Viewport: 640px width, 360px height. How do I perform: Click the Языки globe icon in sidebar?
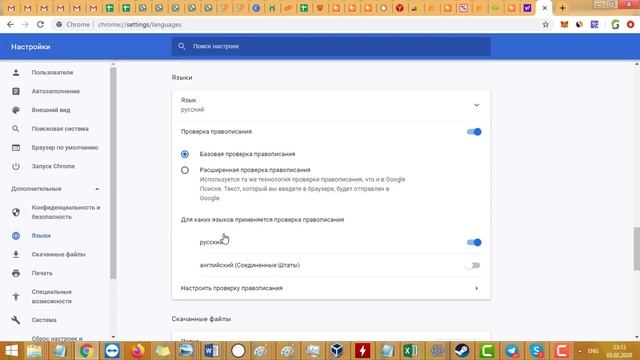click(x=16, y=236)
